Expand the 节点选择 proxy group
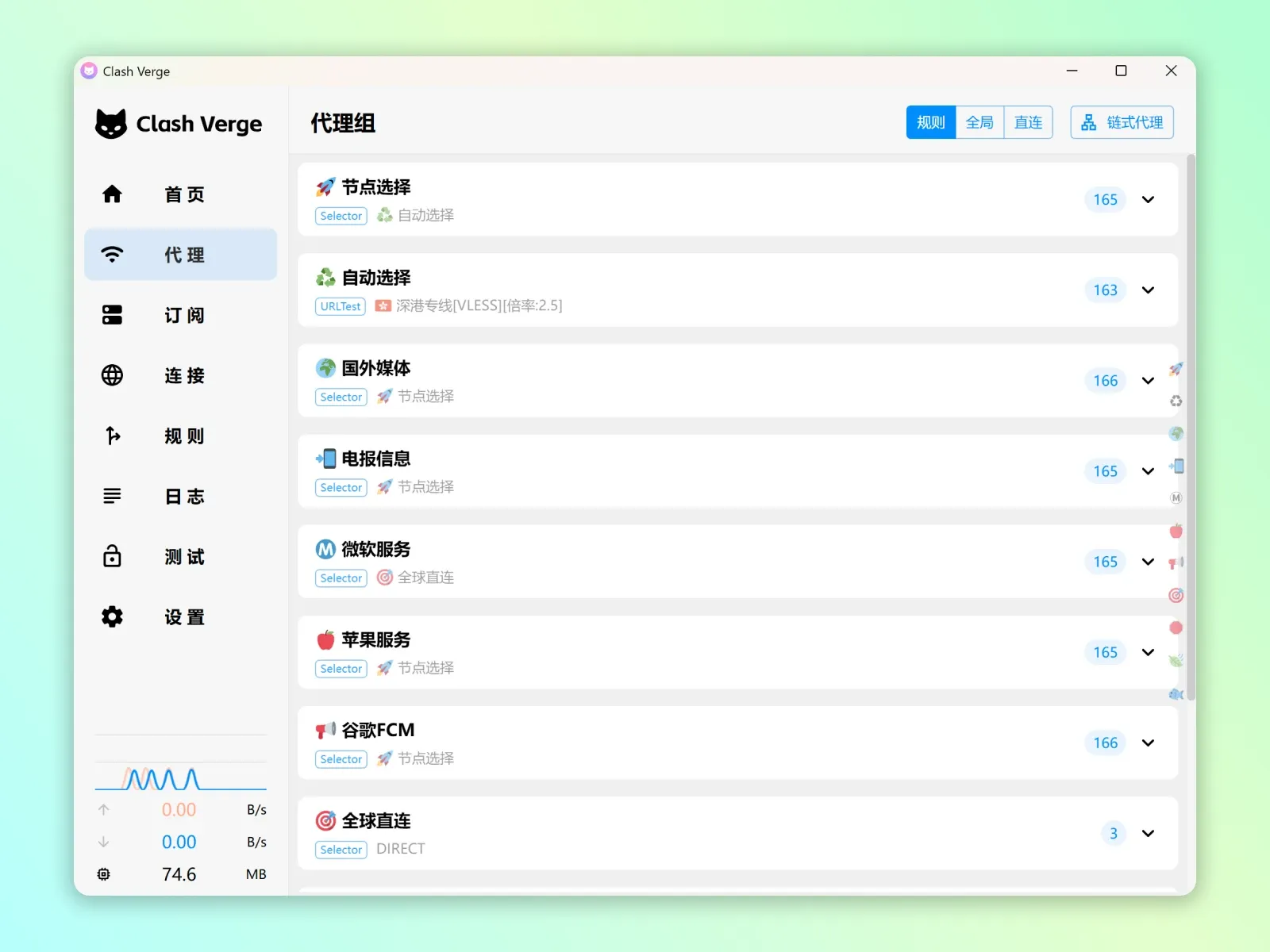The height and width of the screenshot is (952, 1270). point(1148,200)
